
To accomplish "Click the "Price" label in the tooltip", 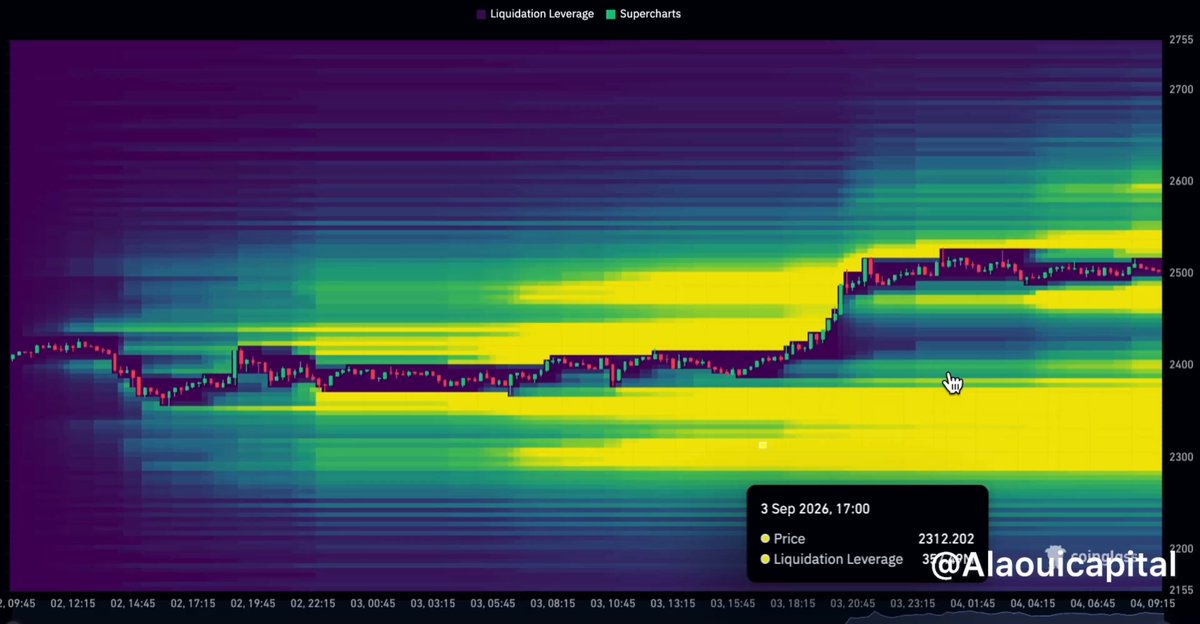I will [x=789, y=539].
